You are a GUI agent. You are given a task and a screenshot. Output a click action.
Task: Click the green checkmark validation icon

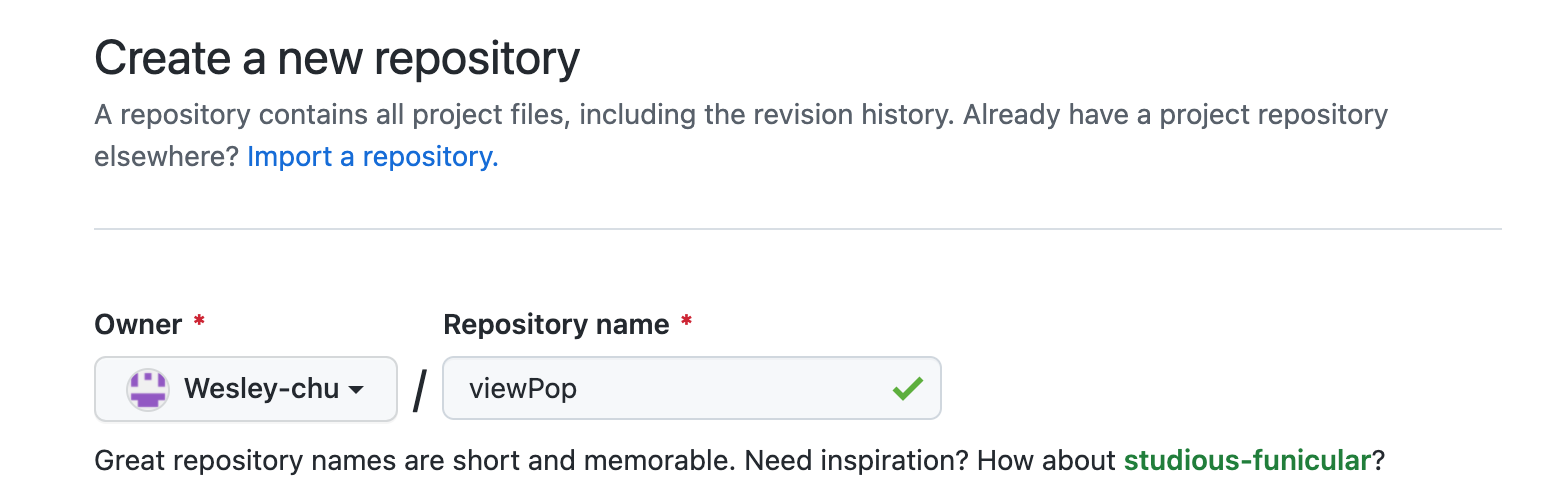pyautogui.click(x=907, y=389)
